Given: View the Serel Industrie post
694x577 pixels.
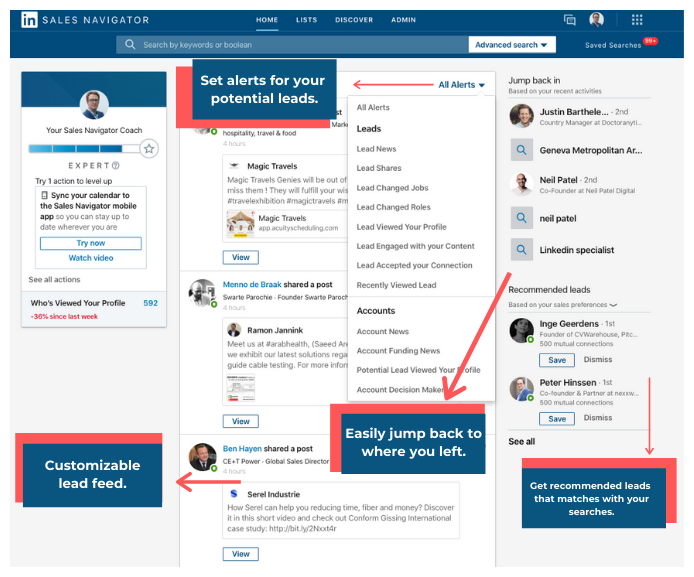Looking at the screenshot, I should [240, 554].
